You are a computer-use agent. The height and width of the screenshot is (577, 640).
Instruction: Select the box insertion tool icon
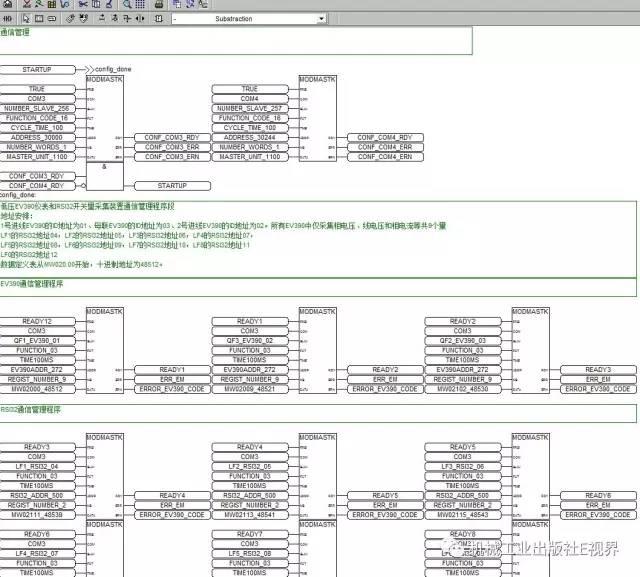[39, 19]
